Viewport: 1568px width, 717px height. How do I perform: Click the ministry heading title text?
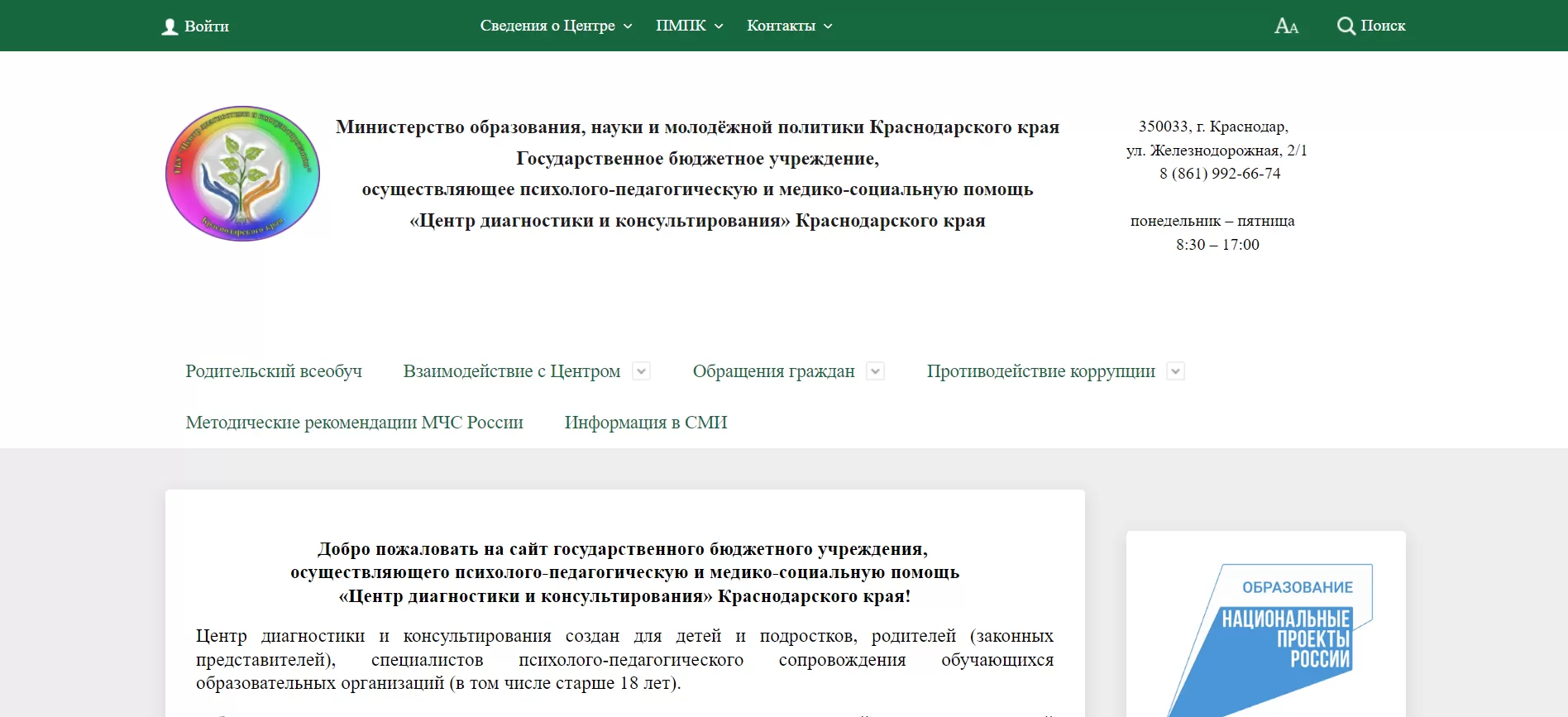[697, 127]
